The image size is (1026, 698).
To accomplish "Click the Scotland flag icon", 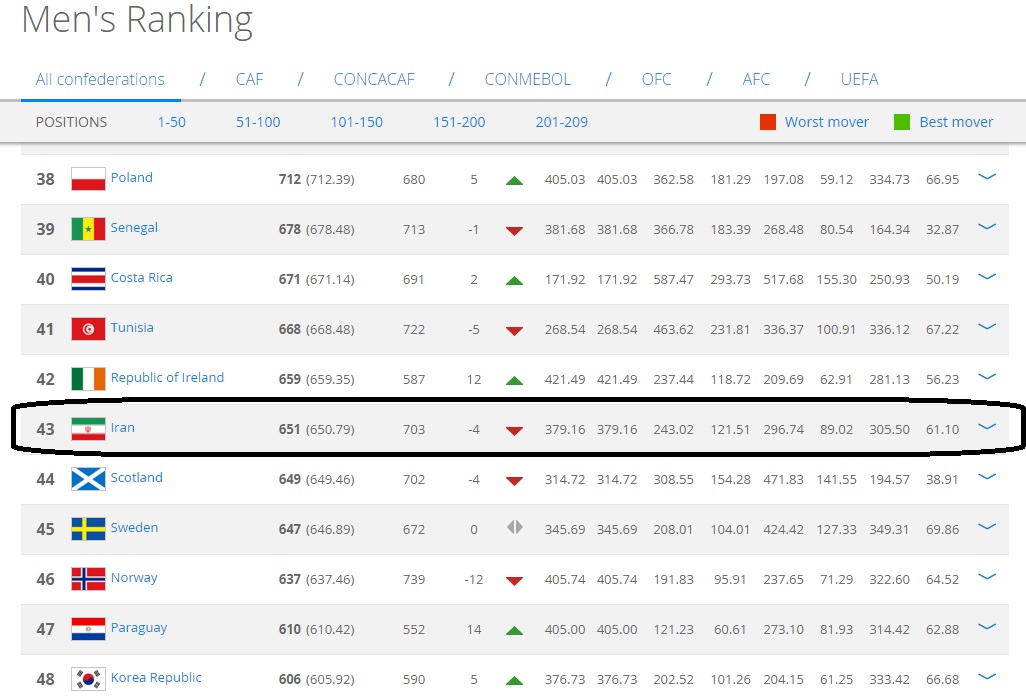I will point(88,479).
